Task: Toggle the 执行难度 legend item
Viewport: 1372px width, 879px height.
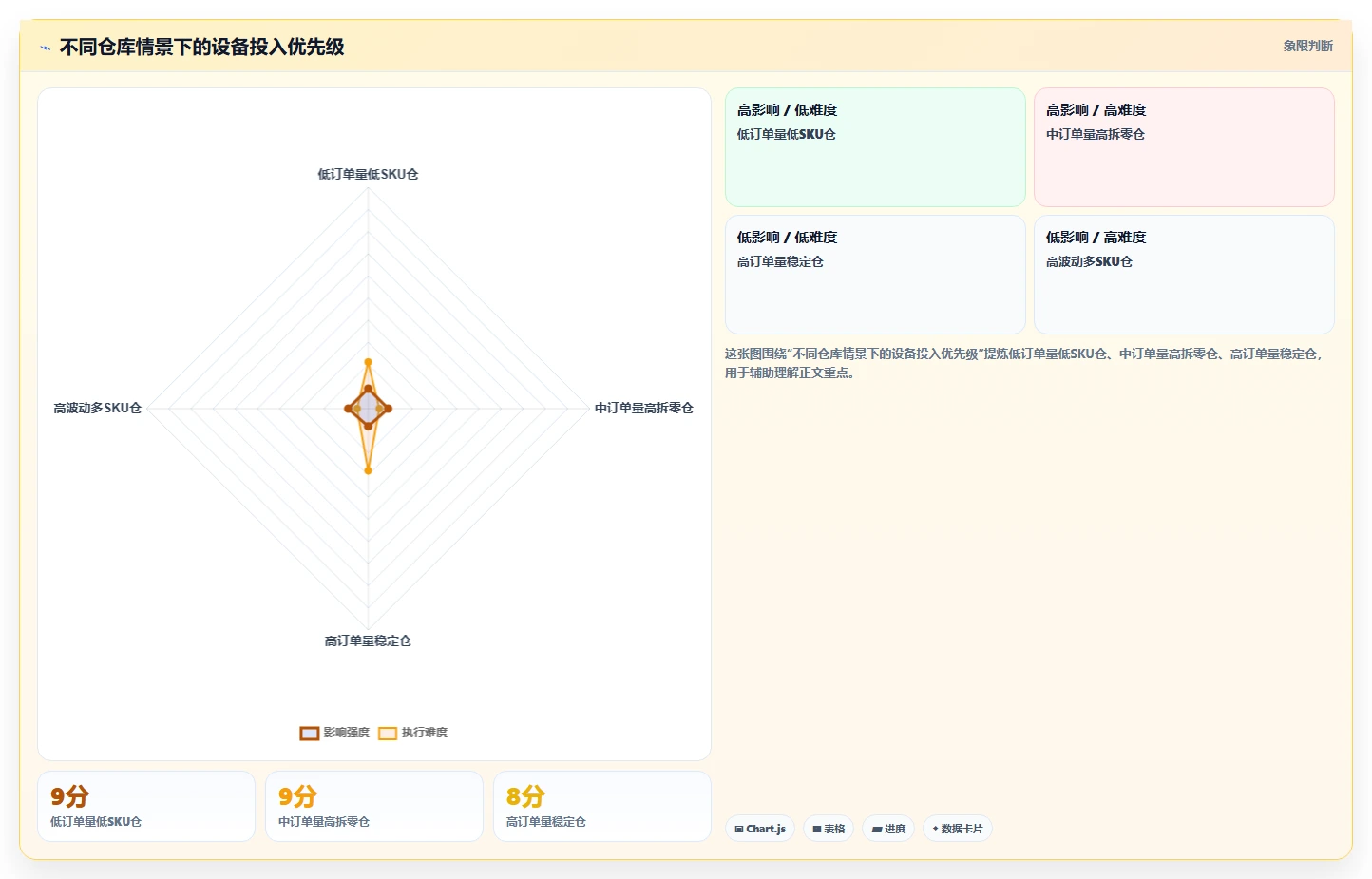Action: click(412, 733)
